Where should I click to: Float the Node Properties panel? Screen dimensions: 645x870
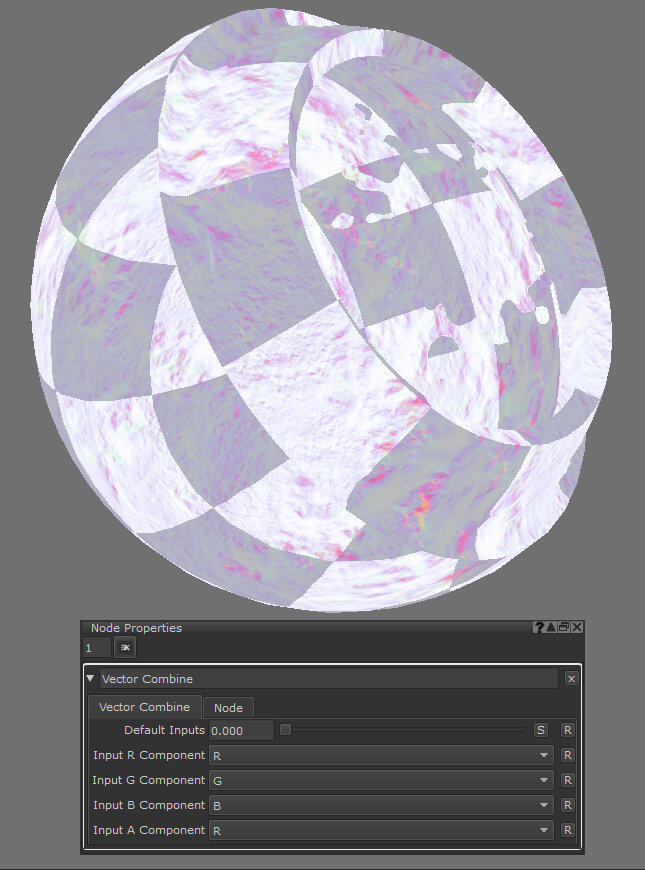pos(564,628)
